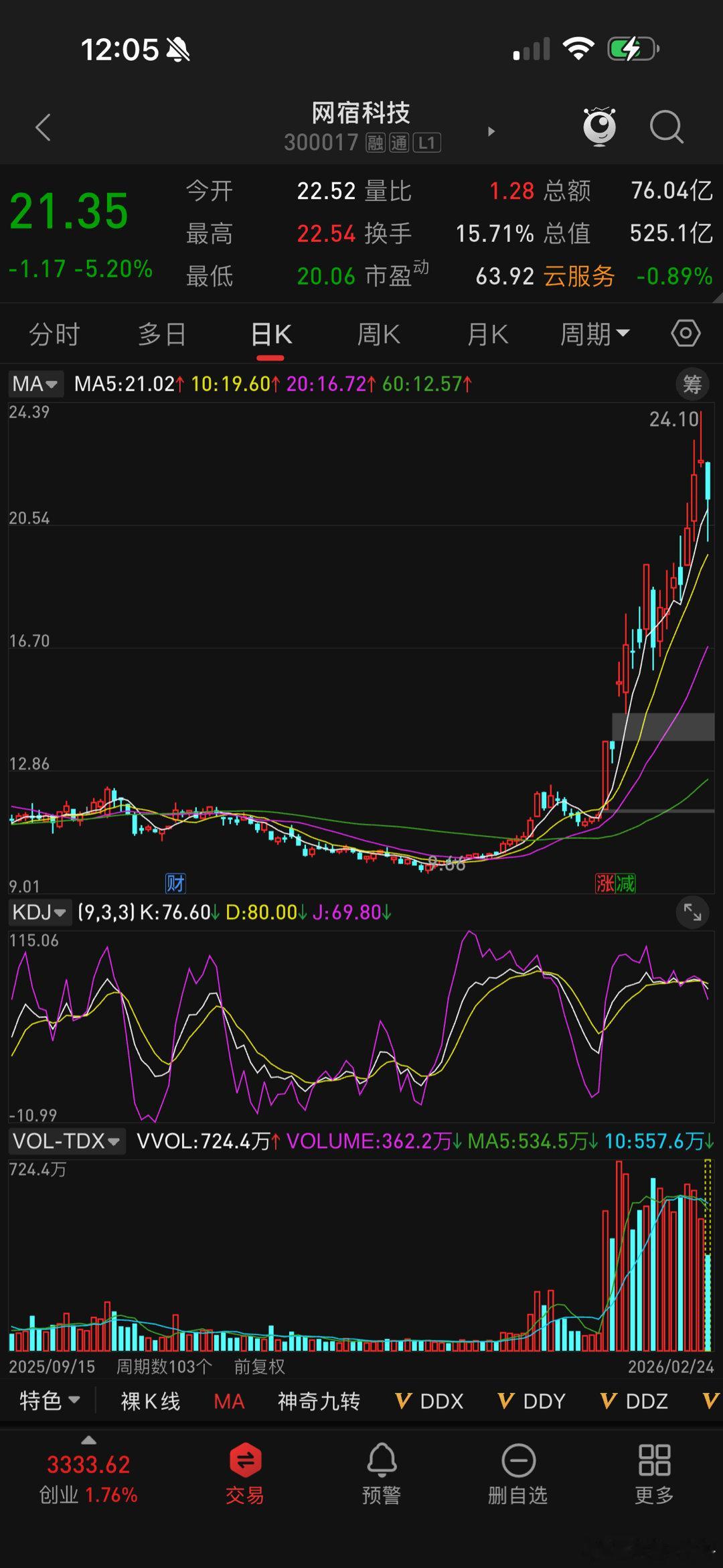Tap the current price 21.35
Screen dimensions: 723x1568
(69, 212)
